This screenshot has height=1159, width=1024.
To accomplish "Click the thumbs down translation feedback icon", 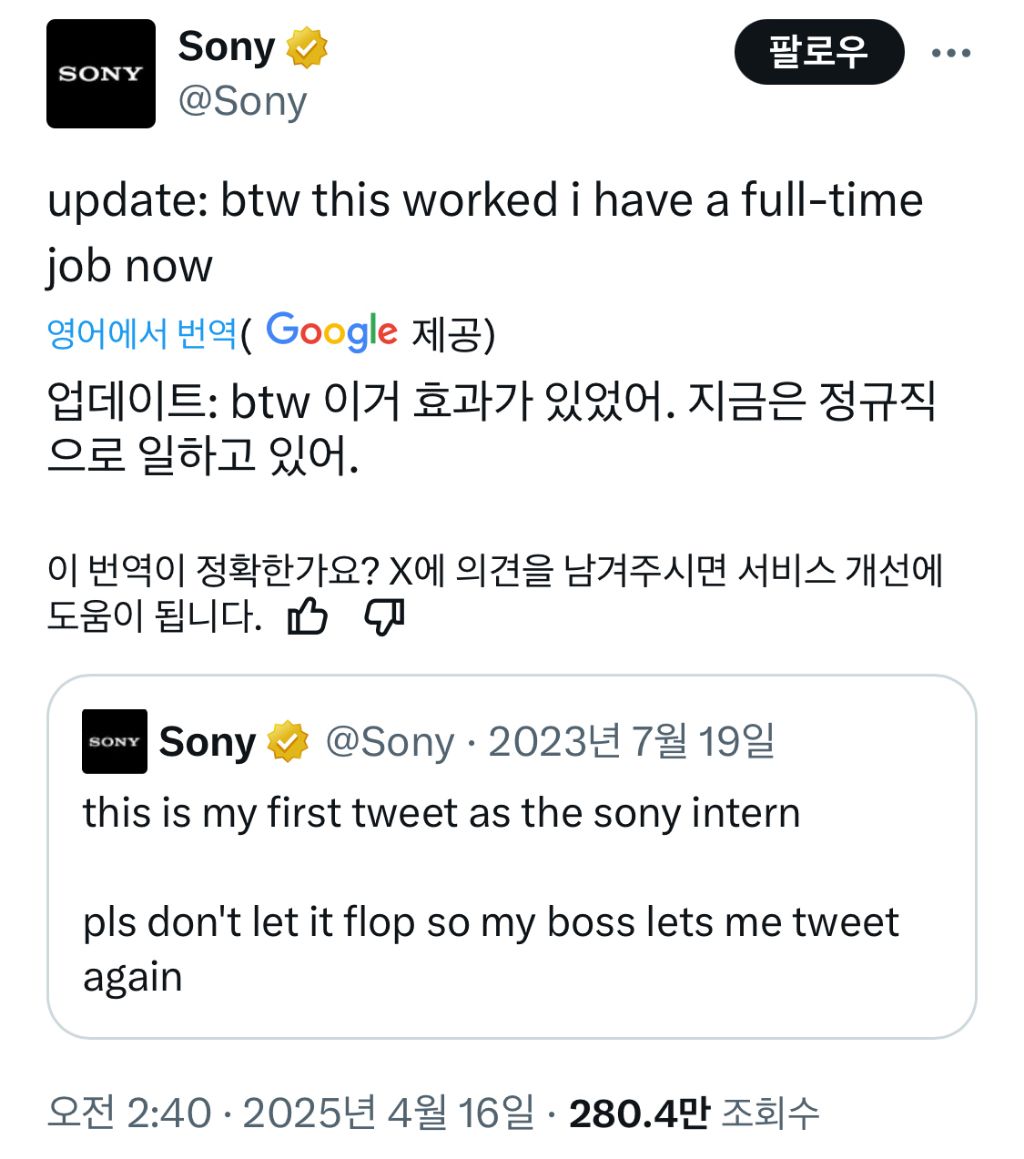I will point(386,618).
